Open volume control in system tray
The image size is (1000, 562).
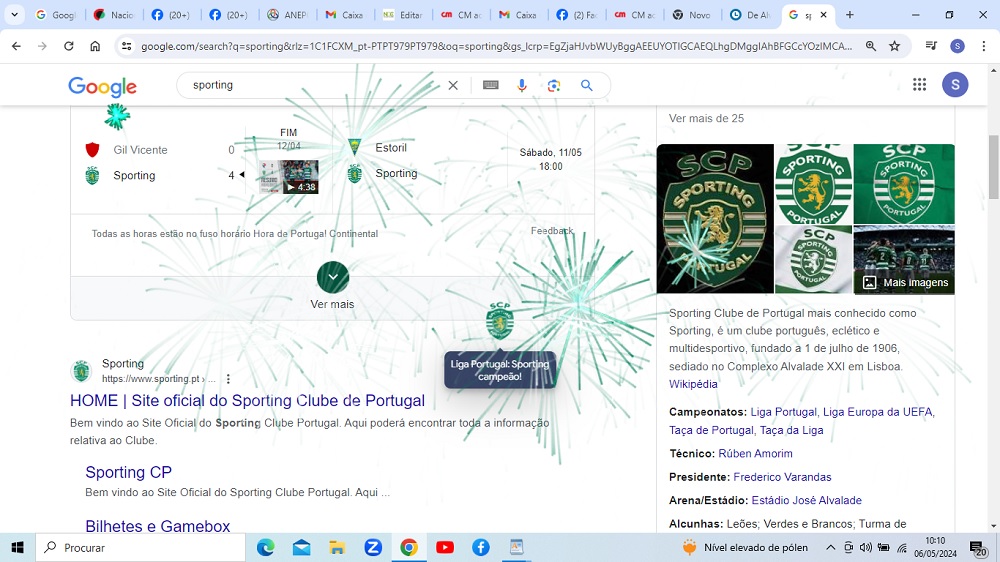(865, 547)
